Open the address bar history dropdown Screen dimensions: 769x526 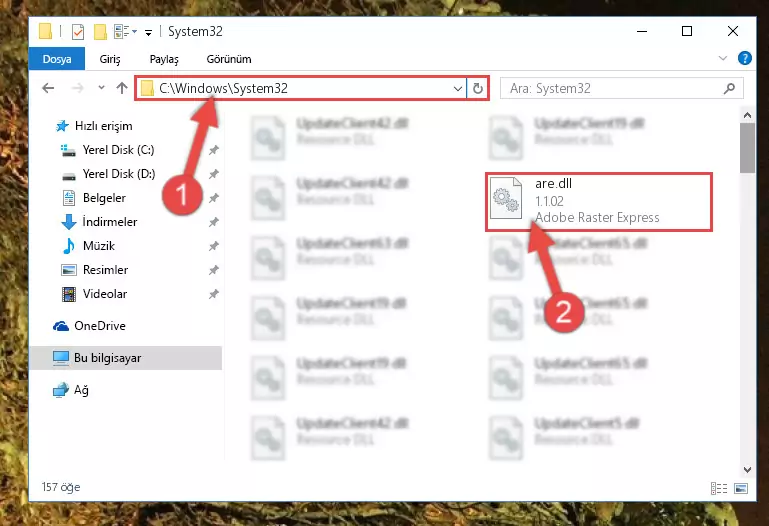tap(458, 89)
